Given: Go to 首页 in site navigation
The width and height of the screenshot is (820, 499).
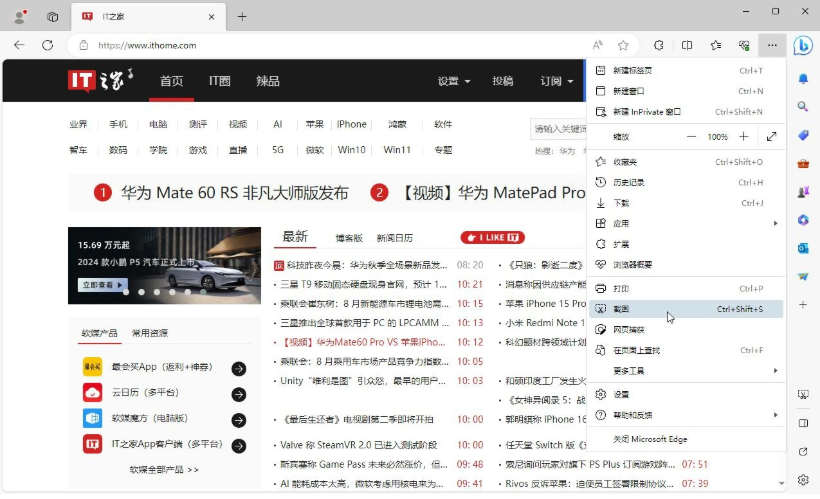Looking at the screenshot, I should pos(172,81).
